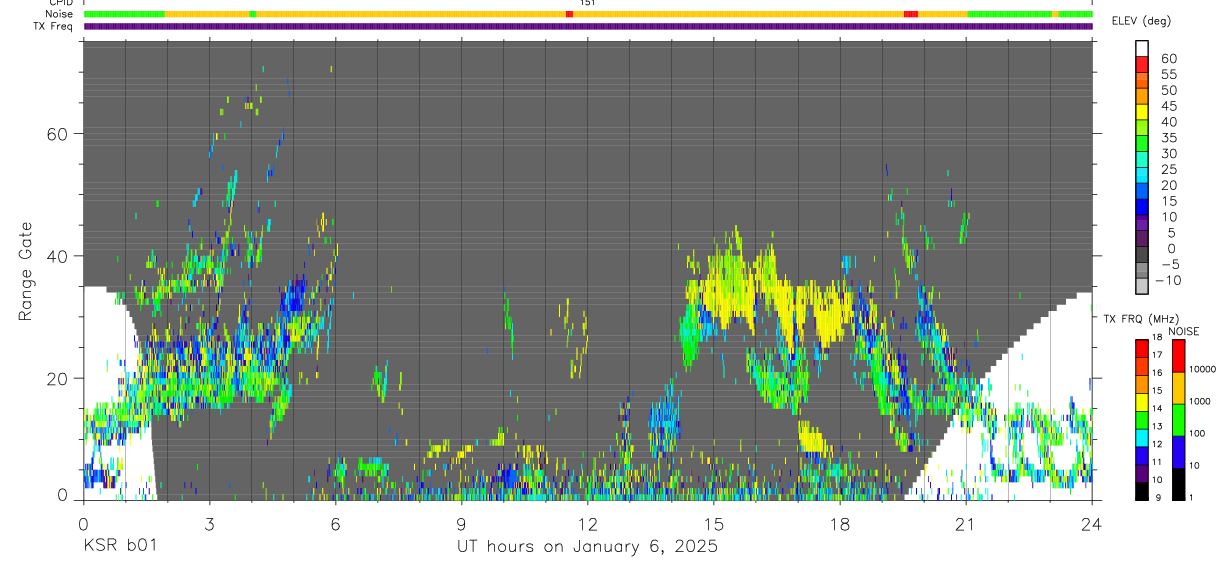Screen dimensions: 1228x567
Task: Select the 'KSR b01' radar label
Action: 119,546
